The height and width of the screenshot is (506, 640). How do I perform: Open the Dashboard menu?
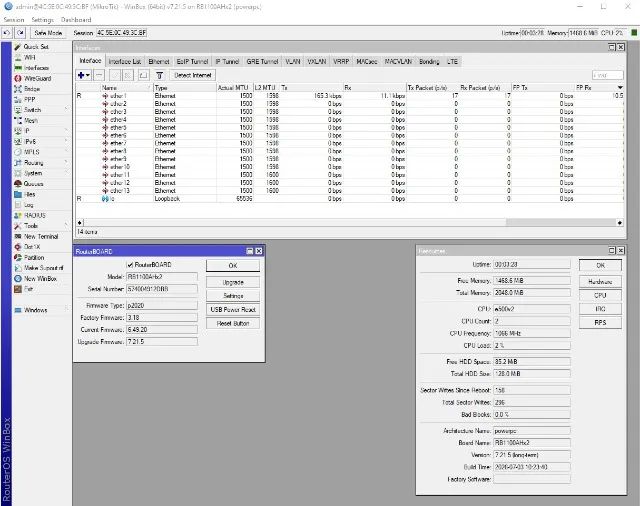(76, 20)
